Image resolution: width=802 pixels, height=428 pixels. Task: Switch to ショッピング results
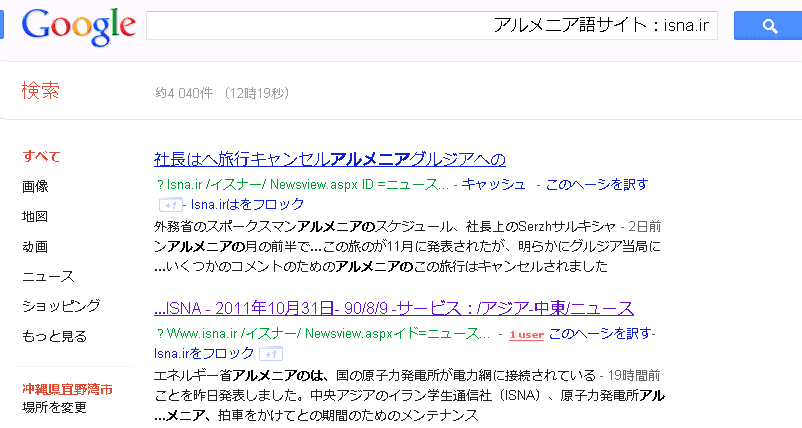(x=61, y=306)
